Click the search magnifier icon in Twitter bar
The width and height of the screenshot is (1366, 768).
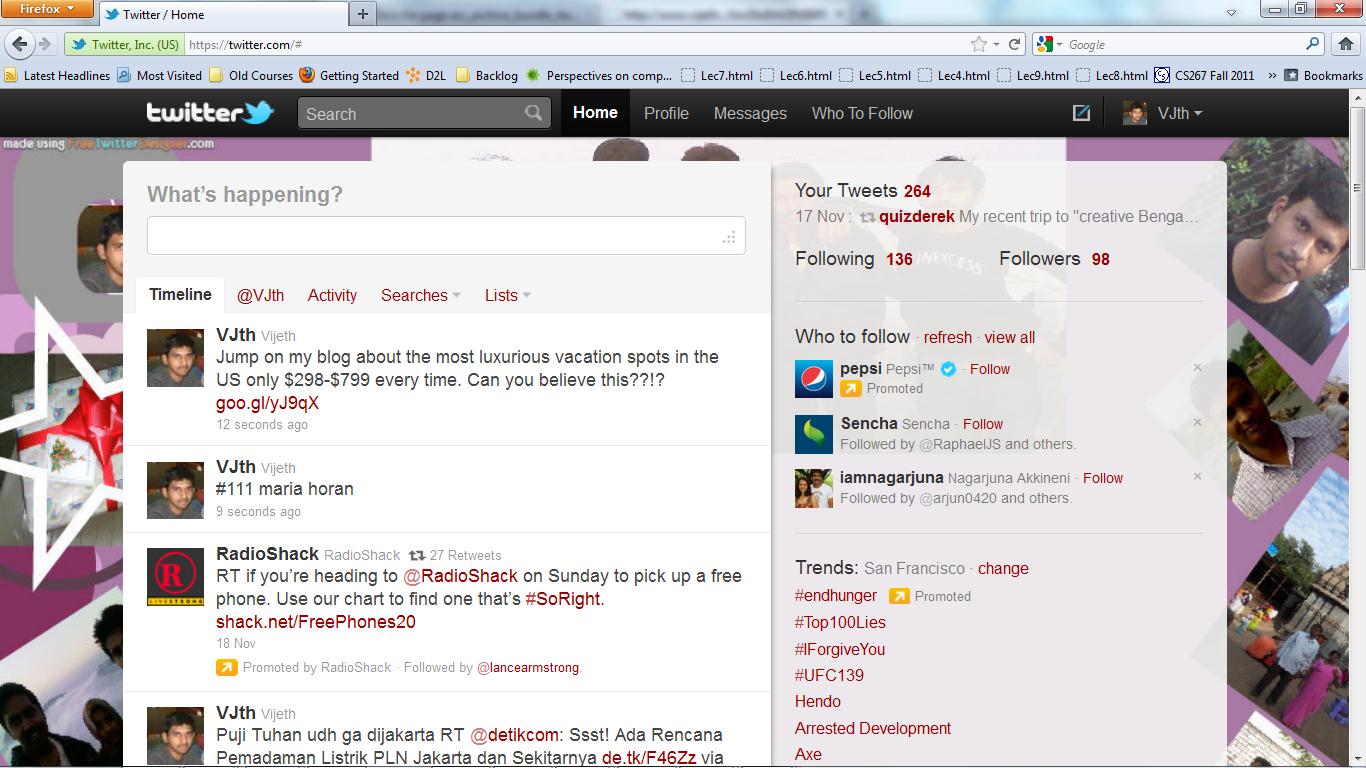pos(534,113)
